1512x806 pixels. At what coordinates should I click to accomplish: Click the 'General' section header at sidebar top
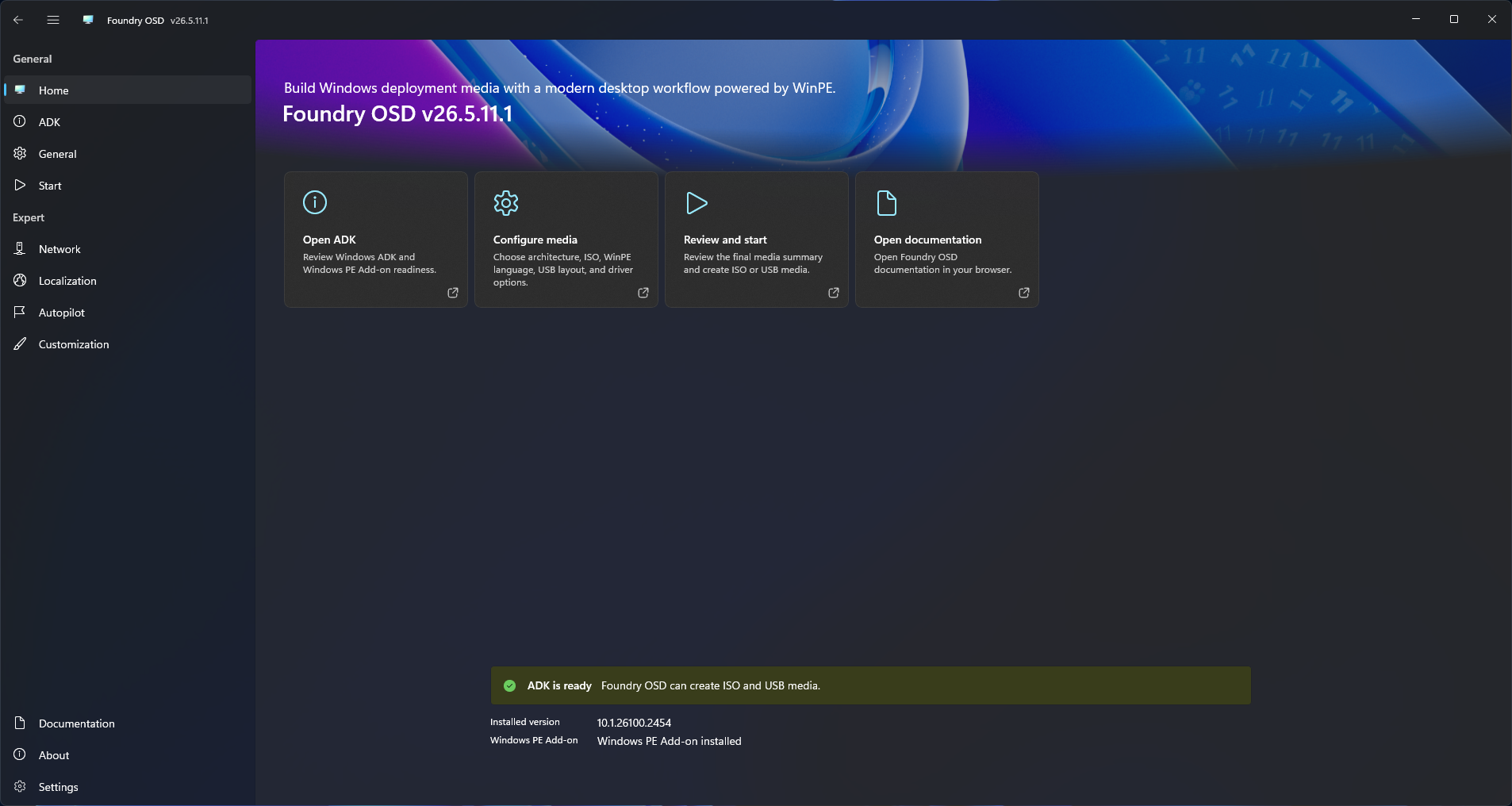[33, 59]
